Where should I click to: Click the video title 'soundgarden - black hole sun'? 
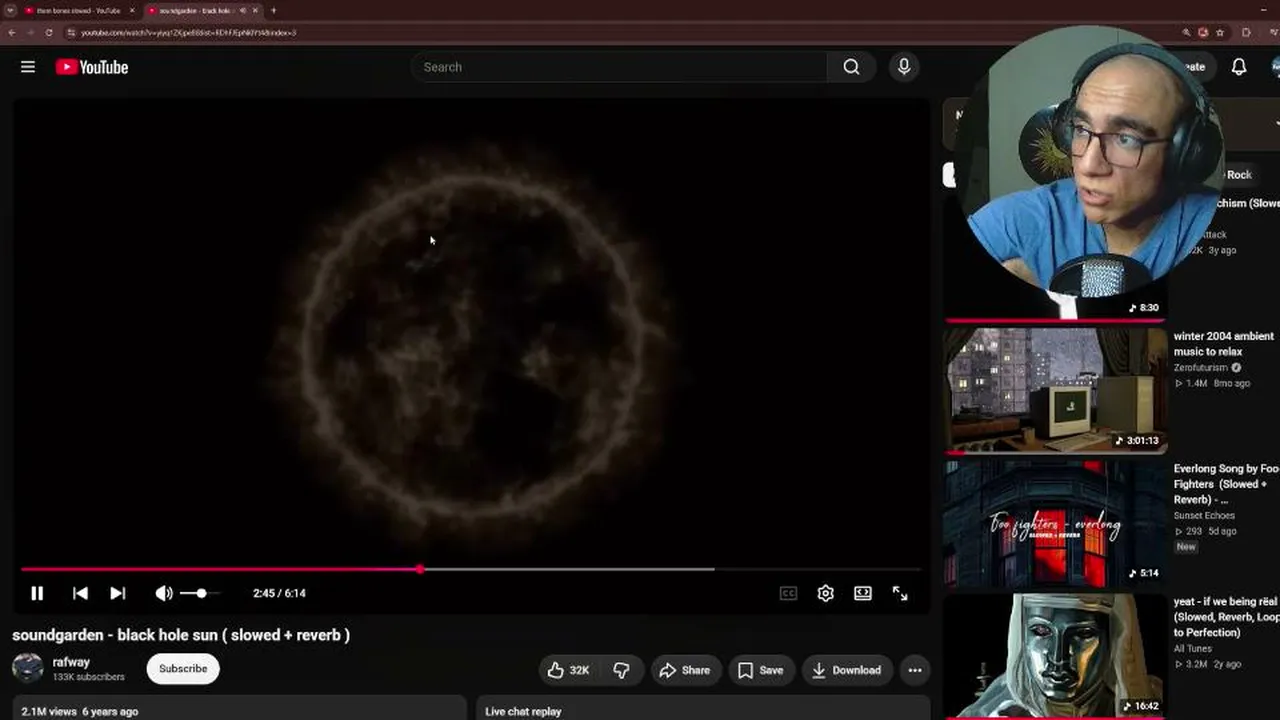(x=181, y=635)
